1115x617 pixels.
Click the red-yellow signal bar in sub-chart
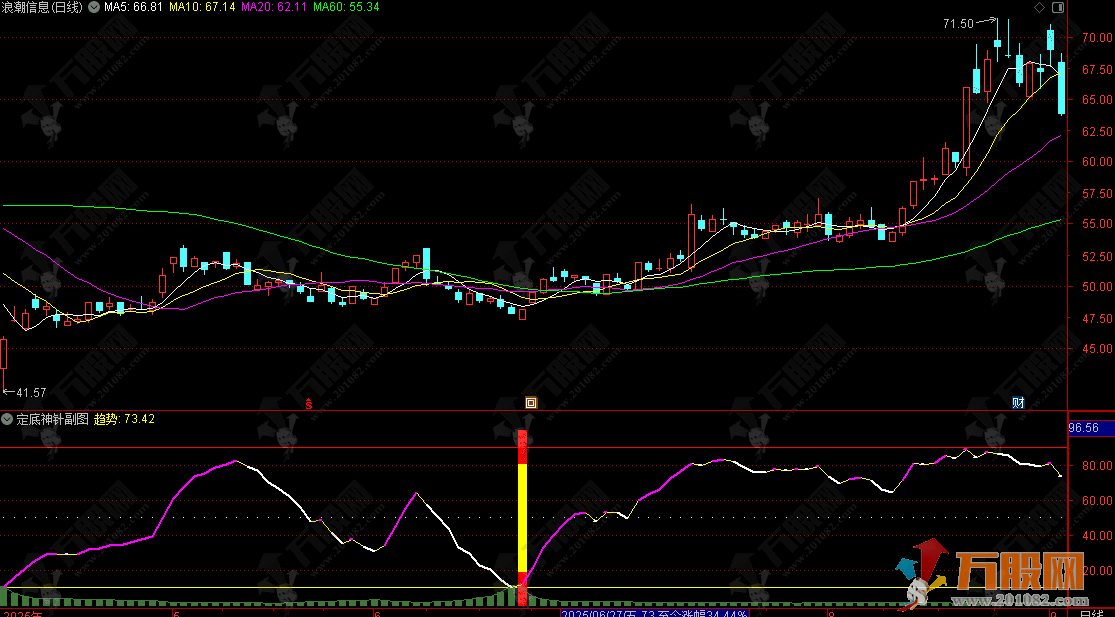point(521,520)
